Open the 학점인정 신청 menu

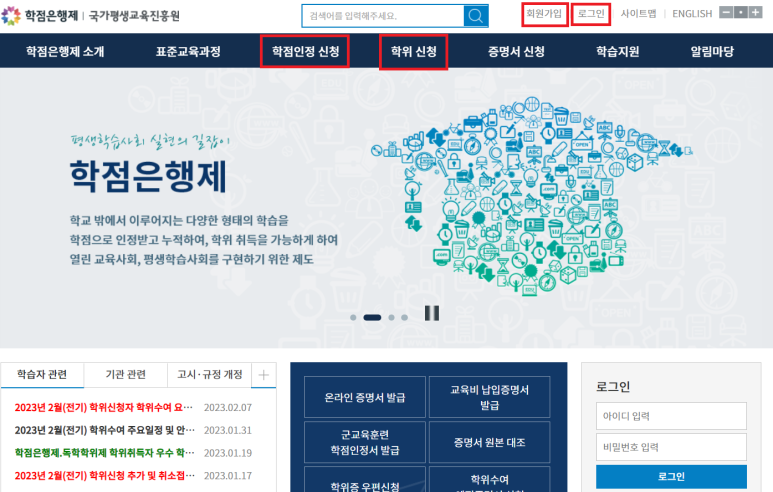click(306, 51)
